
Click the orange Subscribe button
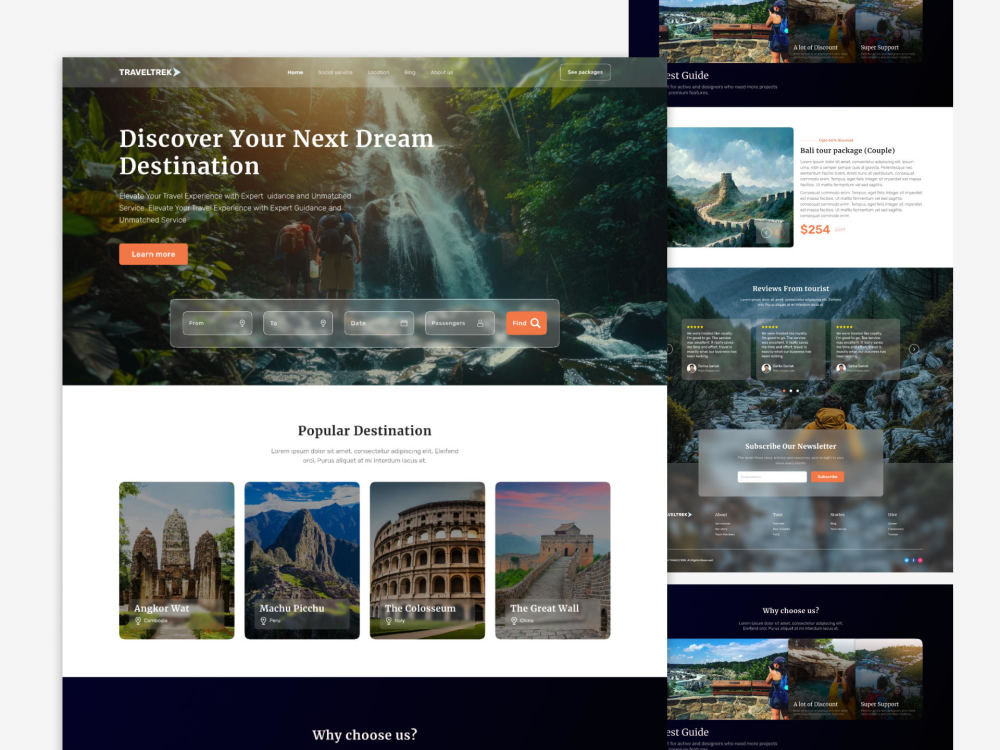(827, 476)
